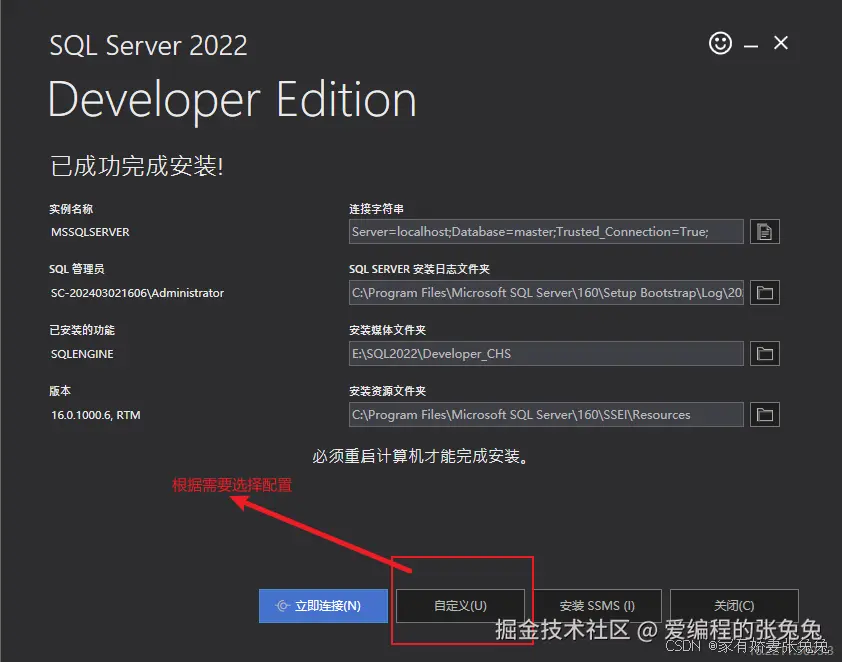Select the MSSQLSERVER instance name text
The width and height of the screenshot is (842, 662).
tap(90, 232)
